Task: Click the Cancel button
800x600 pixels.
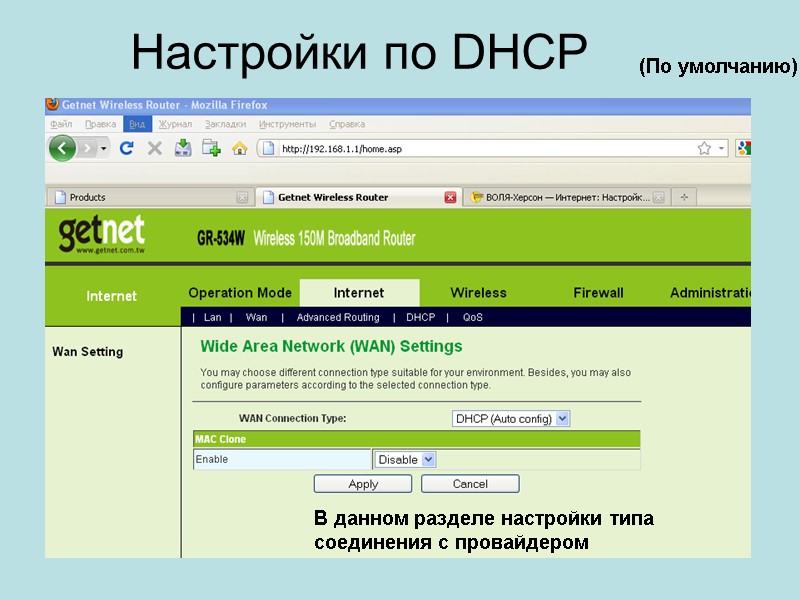Action: pyautogui.click(x=470, y=483)
